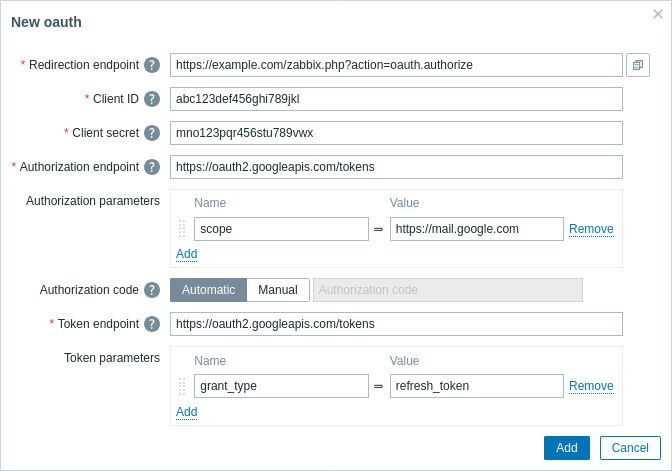The height and width of the screenshot is (471, 672).
Task: Add a new token parameter row
Action: tap(186, 412)
